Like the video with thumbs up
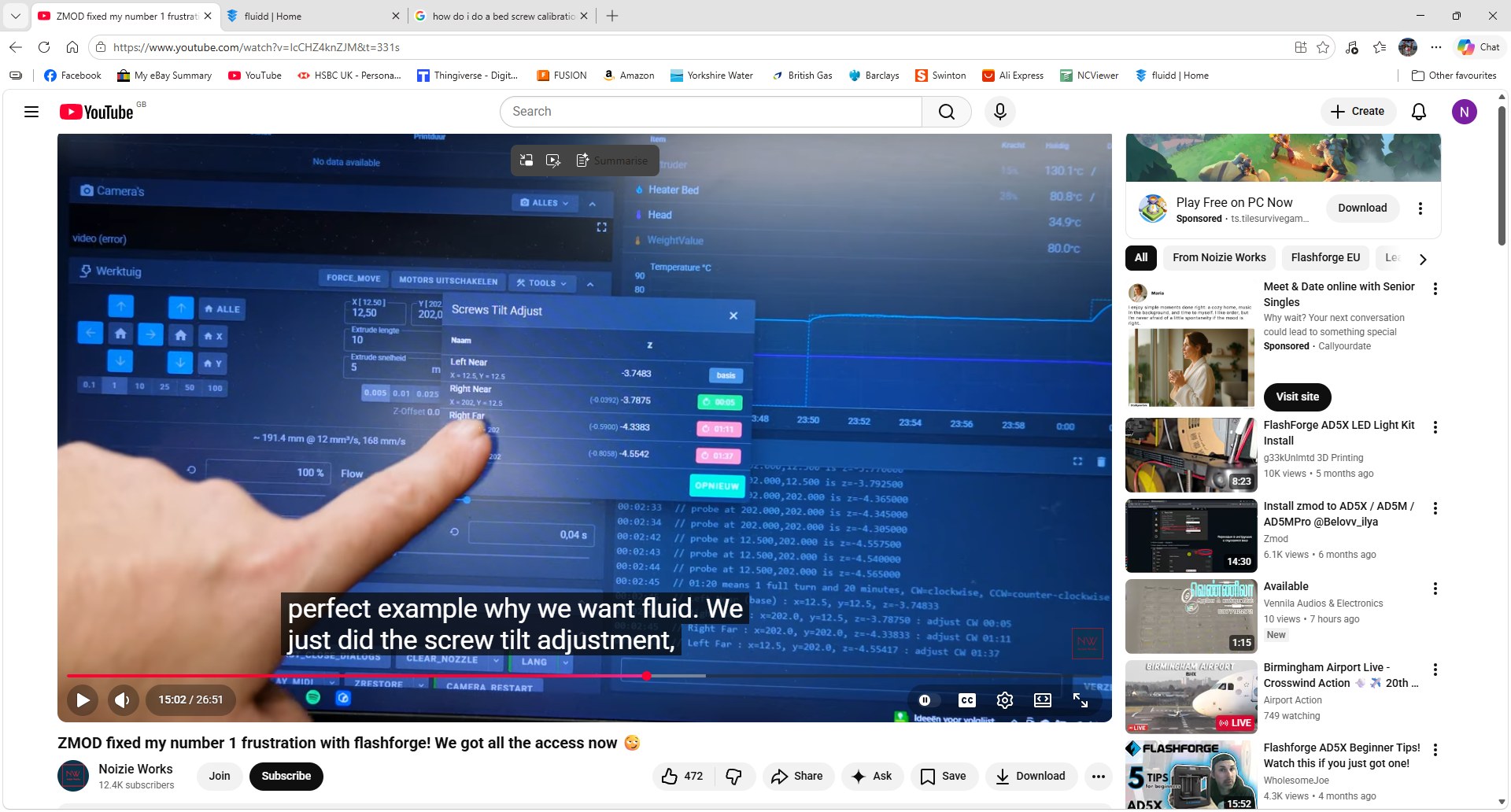The width and height of the screenshot is (1511, 812). pyautogui.click(x=682, y=777)
